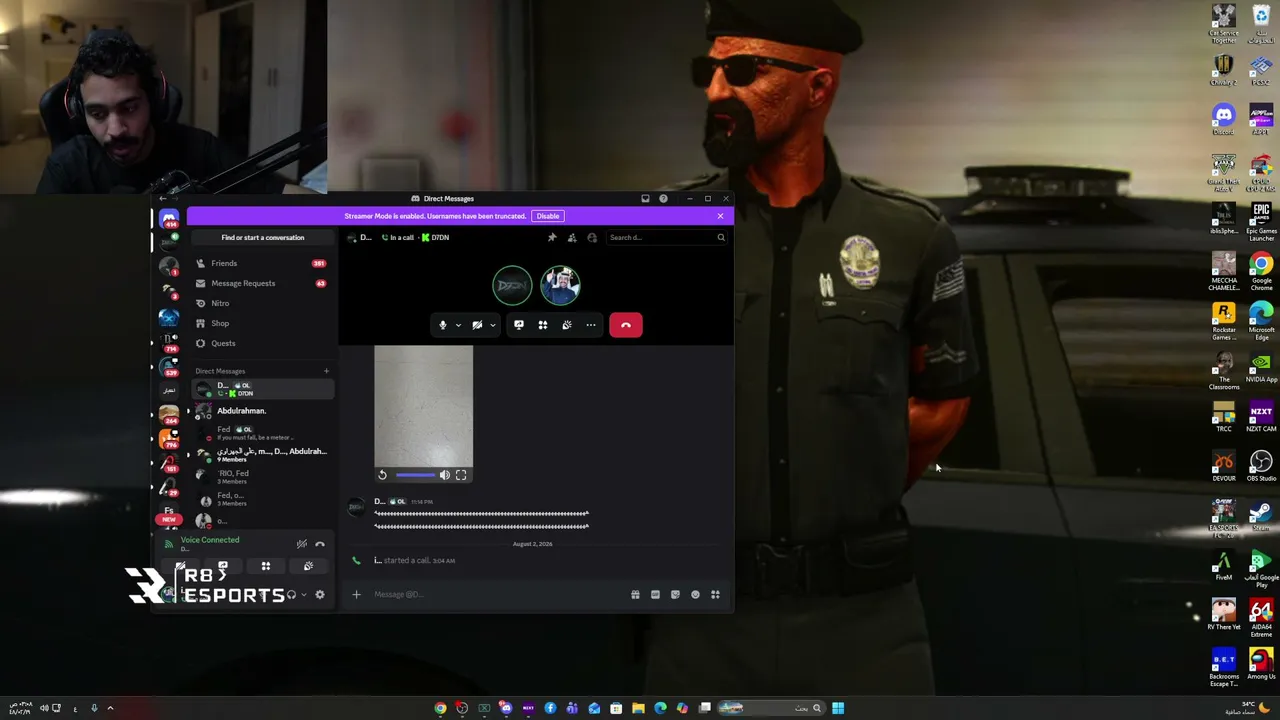Toggle video attachment volume speaker icon

pos(444,475)
